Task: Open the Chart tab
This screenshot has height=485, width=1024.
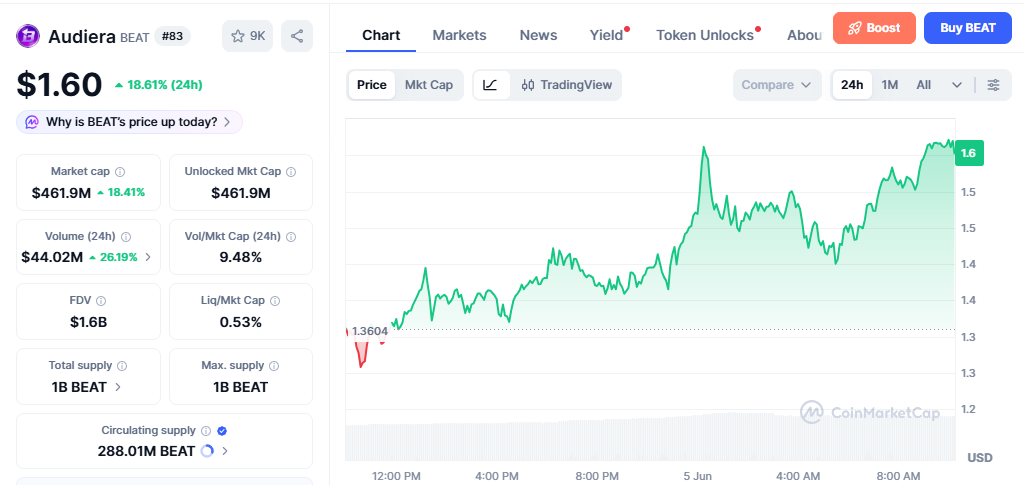Action: coord(381,35)
